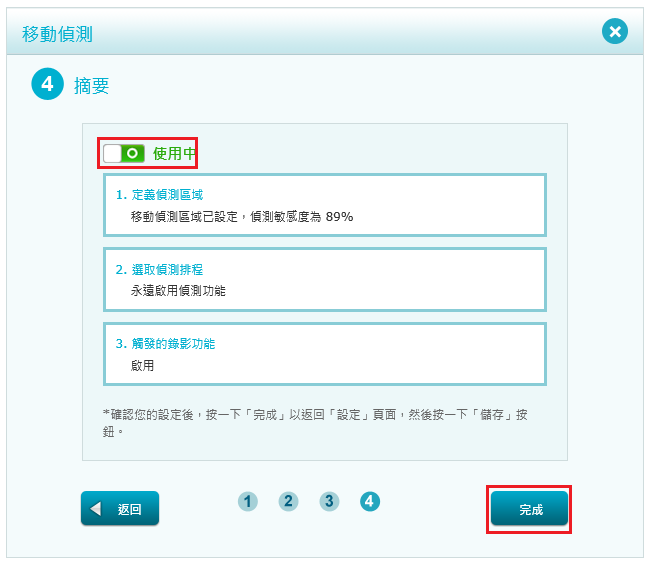Click the 移動偵測 dialog title
Viewport: 648px width, 568px height.
click(x=57, y=33)
